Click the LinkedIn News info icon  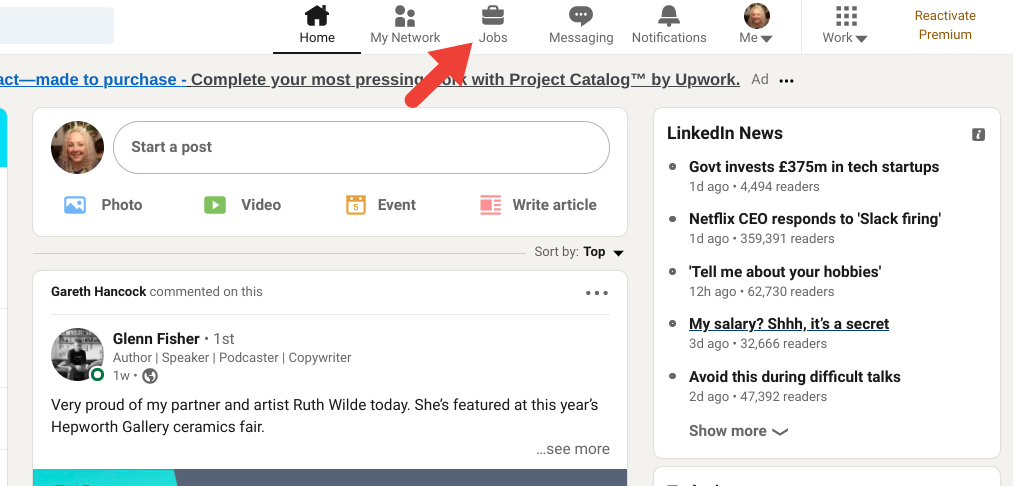click(x=978, y=134)
